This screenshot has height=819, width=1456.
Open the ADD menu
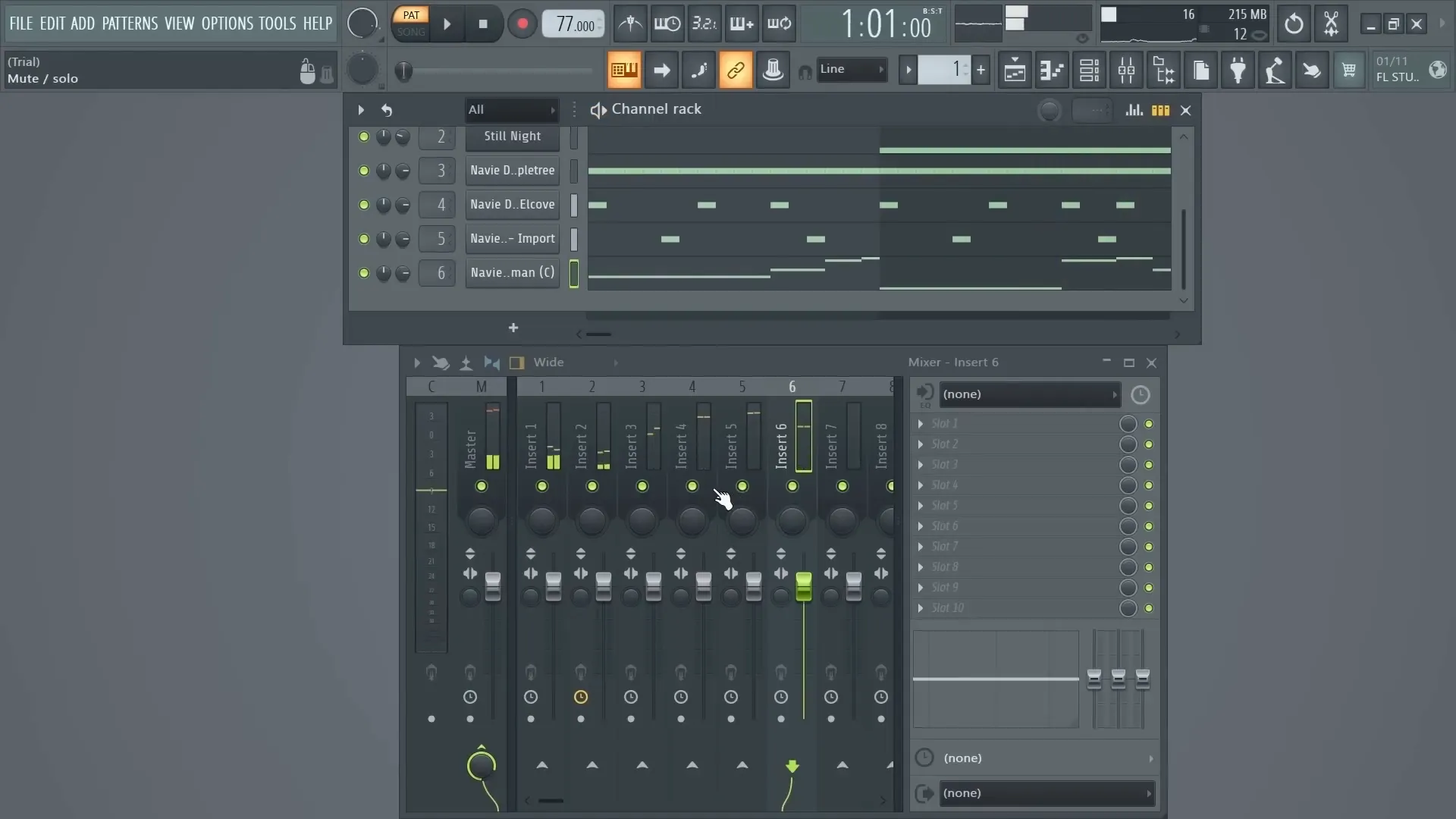click(83, 24)
